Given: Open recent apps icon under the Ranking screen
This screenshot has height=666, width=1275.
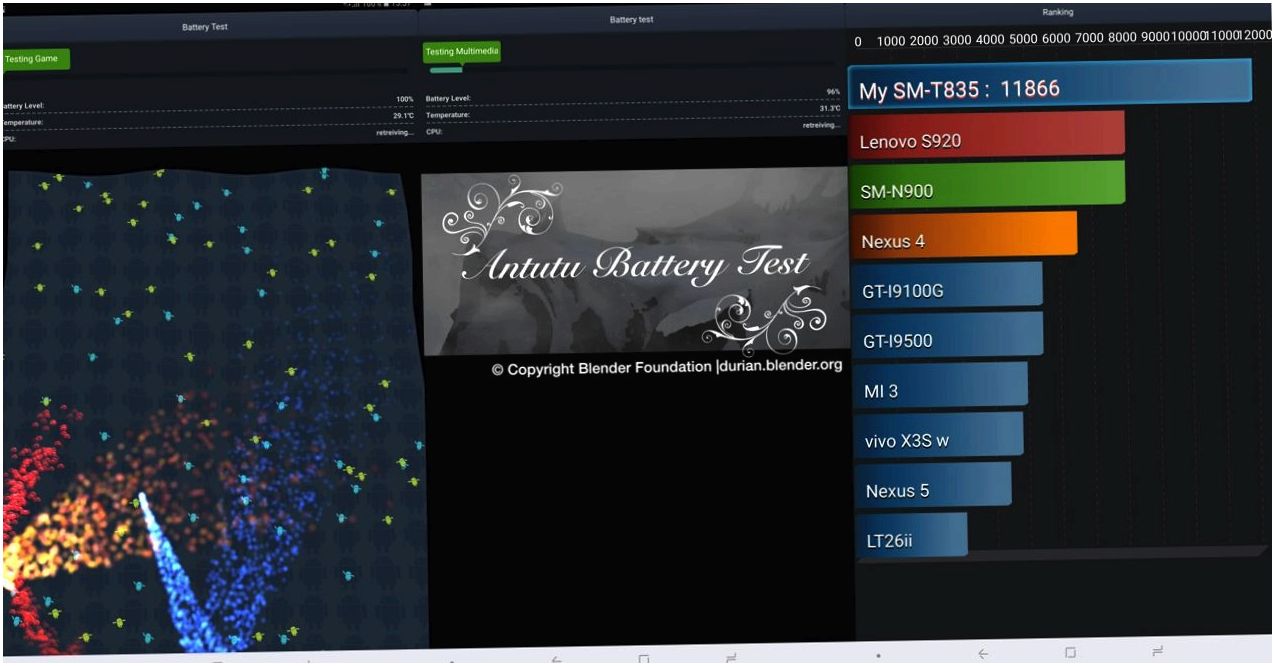Looking at the screenshot, I should click(x=1157, y=652).
